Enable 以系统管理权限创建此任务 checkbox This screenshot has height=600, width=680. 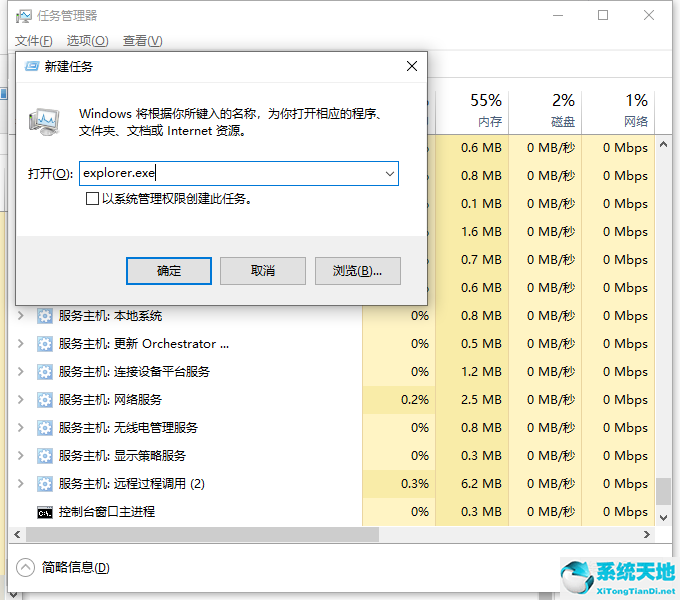click(x=92, y=199)
